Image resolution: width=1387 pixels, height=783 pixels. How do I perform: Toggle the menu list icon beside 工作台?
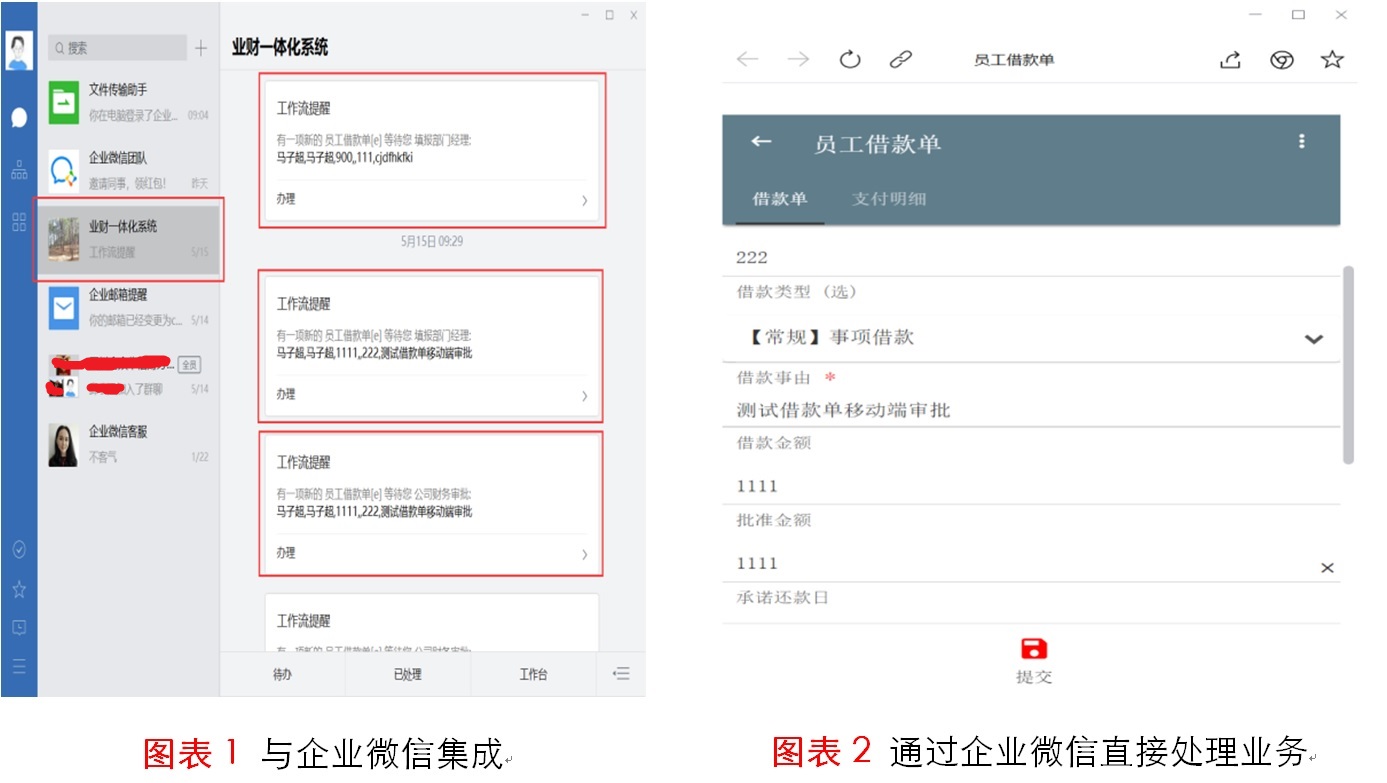621,674
